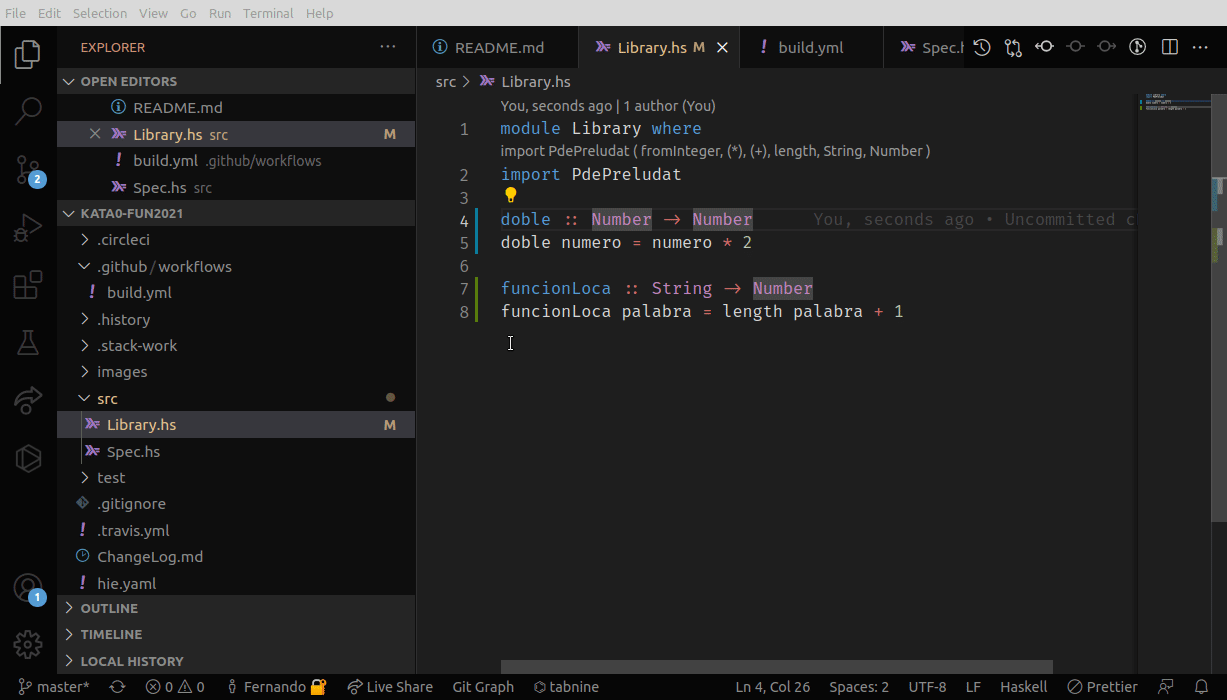The width and height of the screenshot is (1227, 700).
Task: Open errors and warnings in status bar
Action: point(175,687)
